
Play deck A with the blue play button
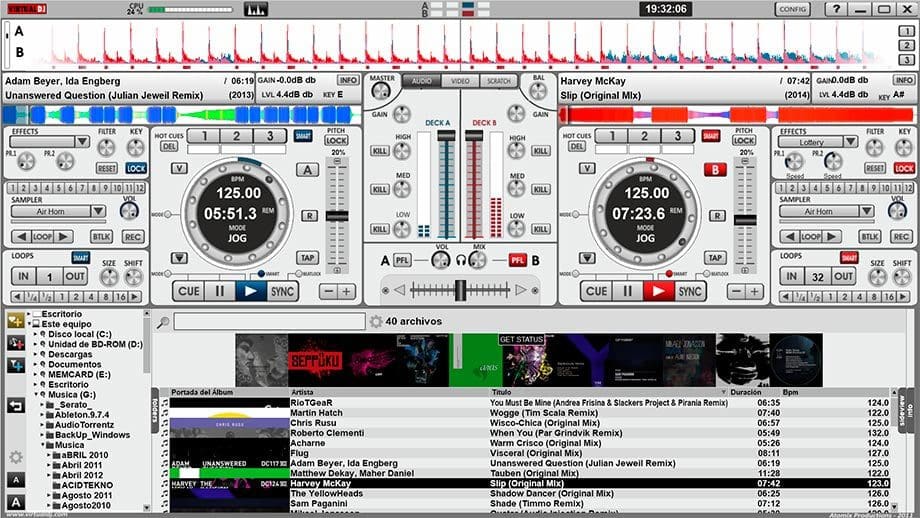pos(251,292)
